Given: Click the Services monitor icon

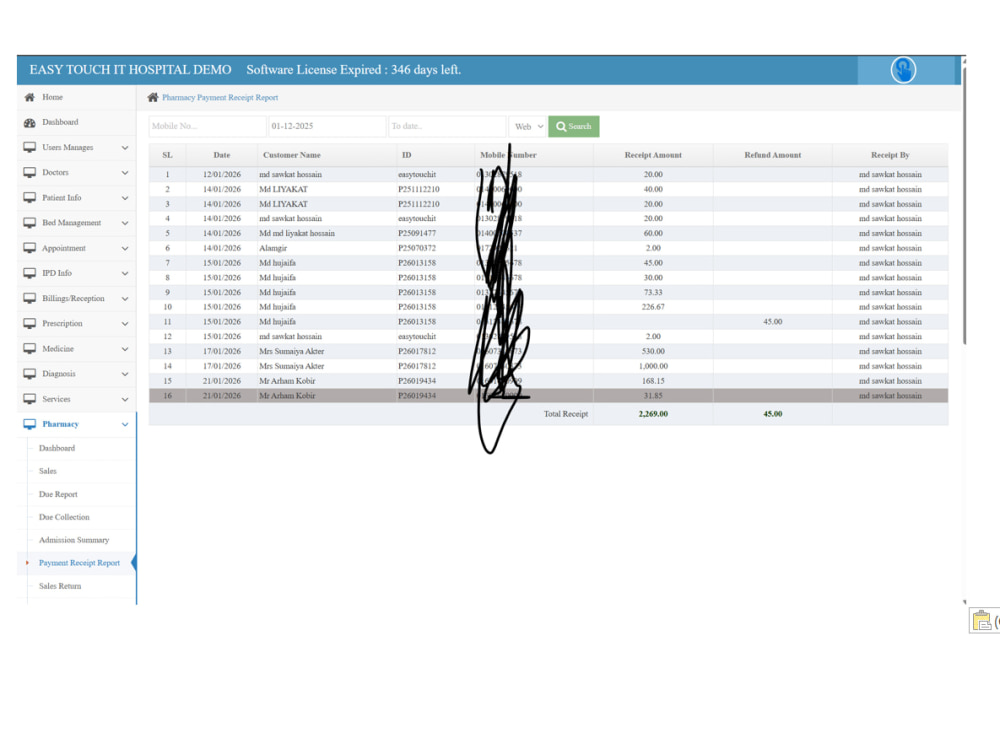Looking at the screenshot, I should tap(29, 399).
